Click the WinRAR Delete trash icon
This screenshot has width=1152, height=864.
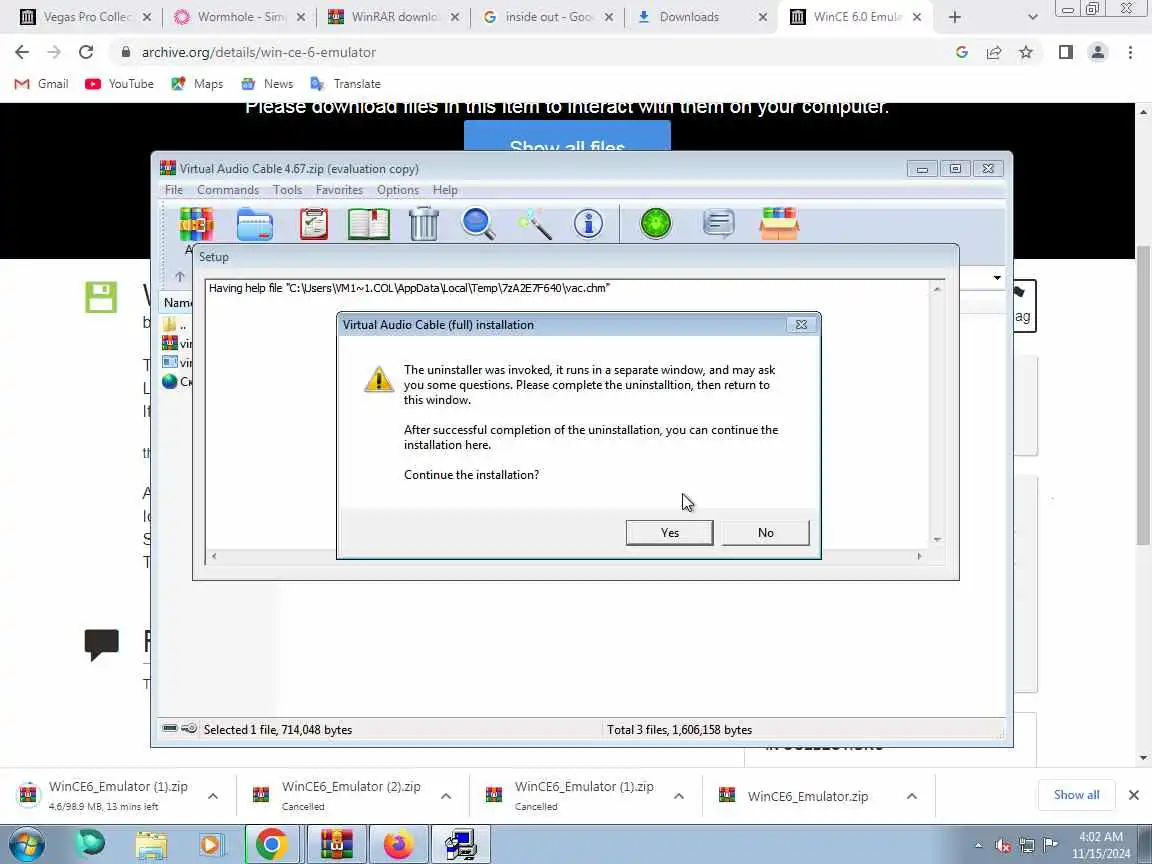pyautogui.click(x=423, y=224)
